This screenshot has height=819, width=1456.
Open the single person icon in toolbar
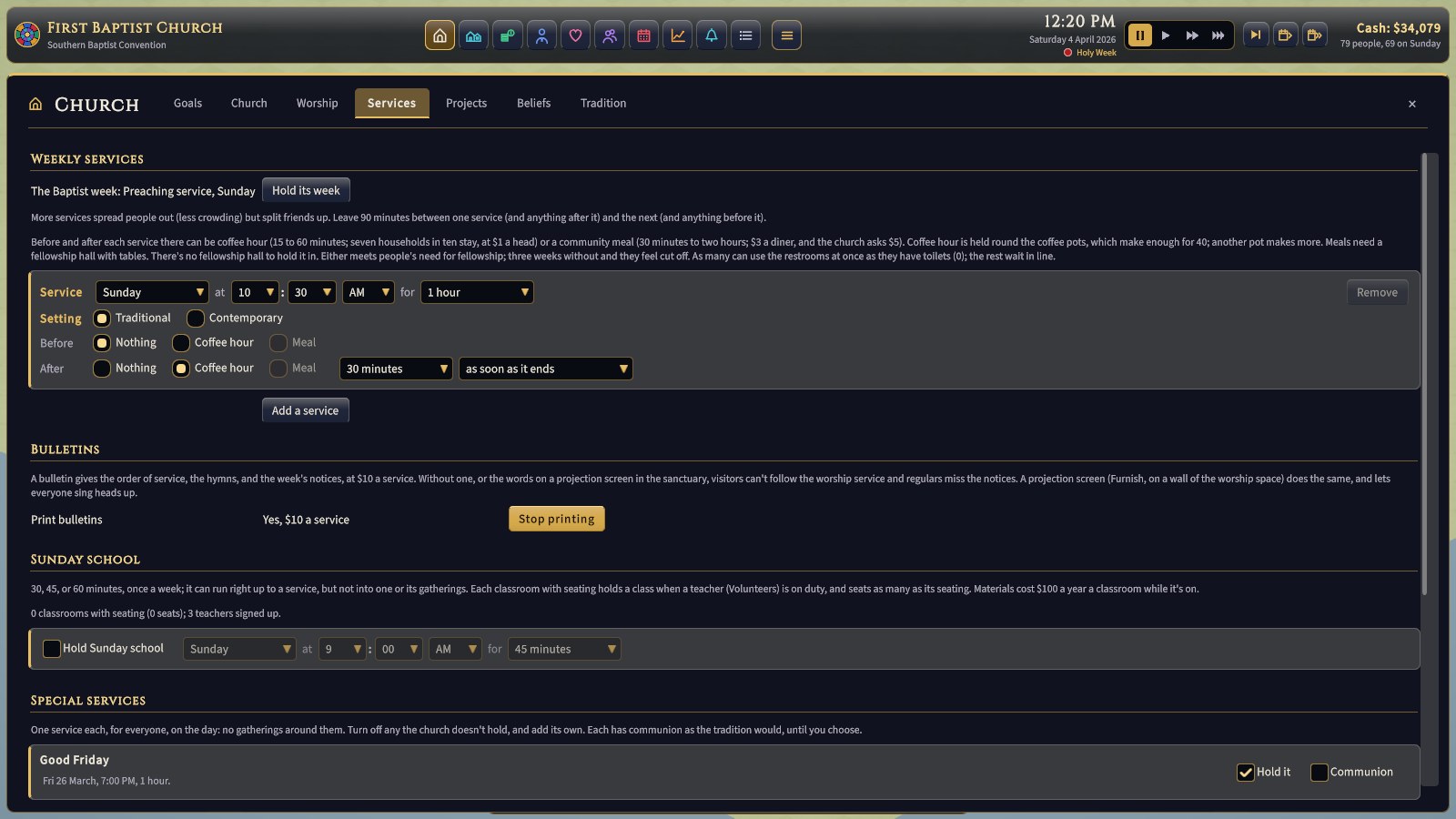tap(541, 35)
